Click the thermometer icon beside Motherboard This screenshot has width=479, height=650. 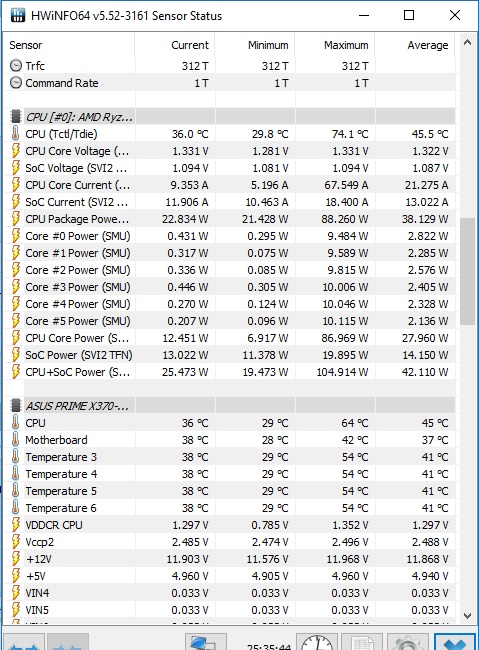click(16, 440)
